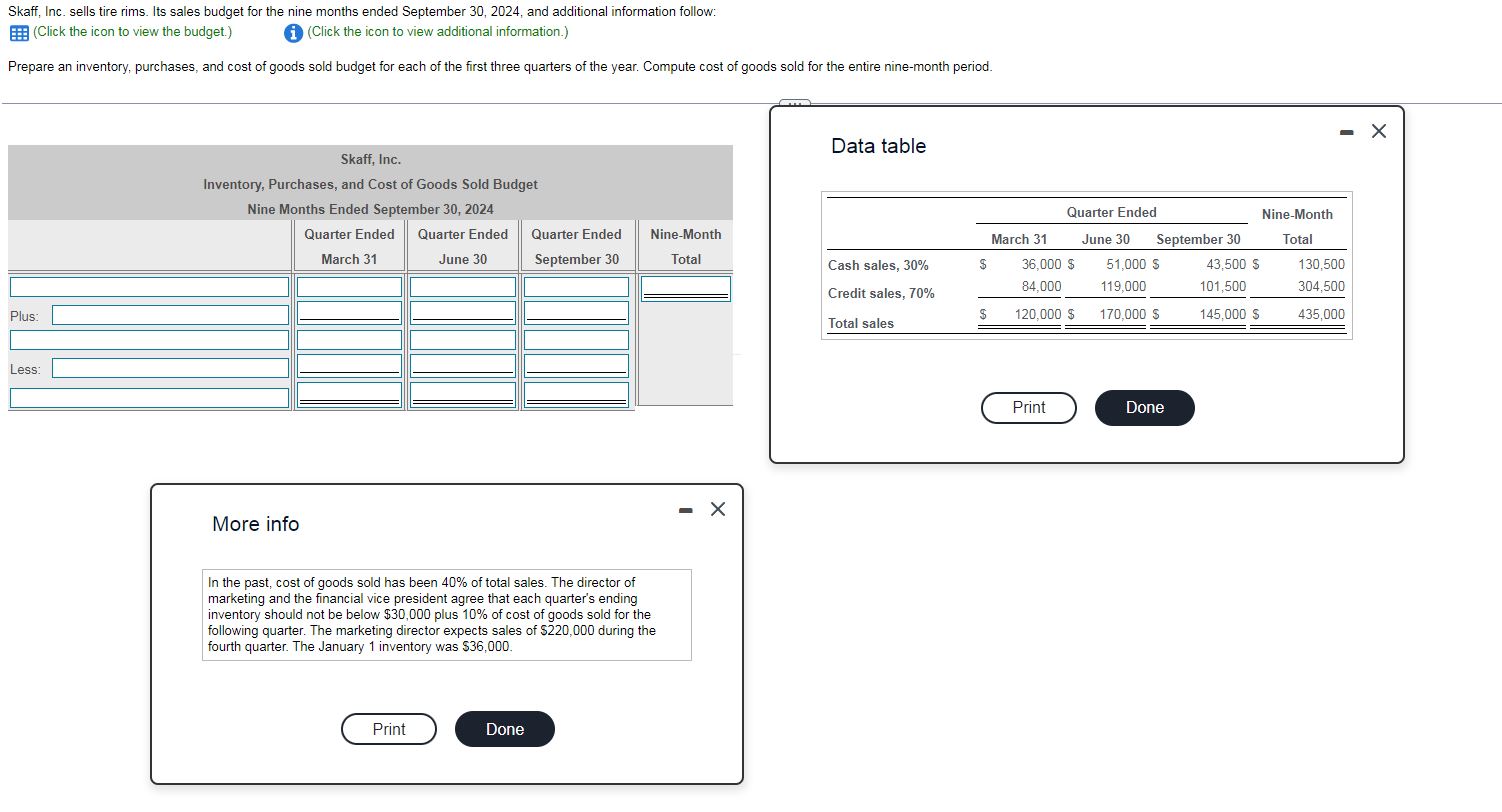
Task: Select the bottom row March 31 amount field
Action: (x=349, y=394)
